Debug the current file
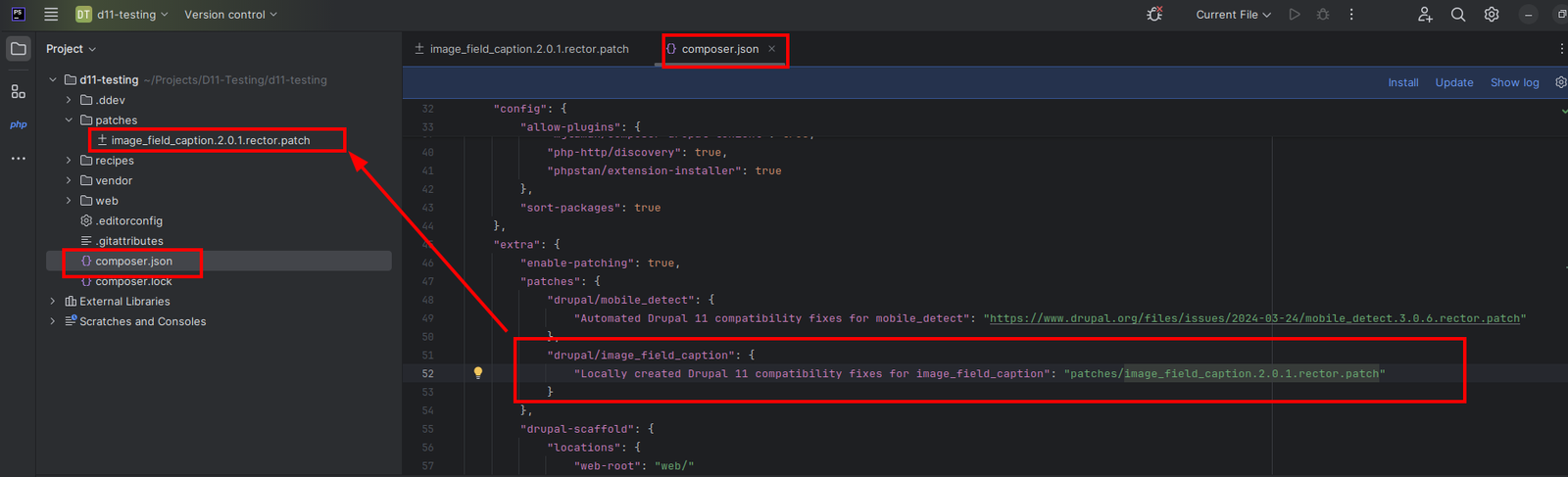 click(1323, 15)
